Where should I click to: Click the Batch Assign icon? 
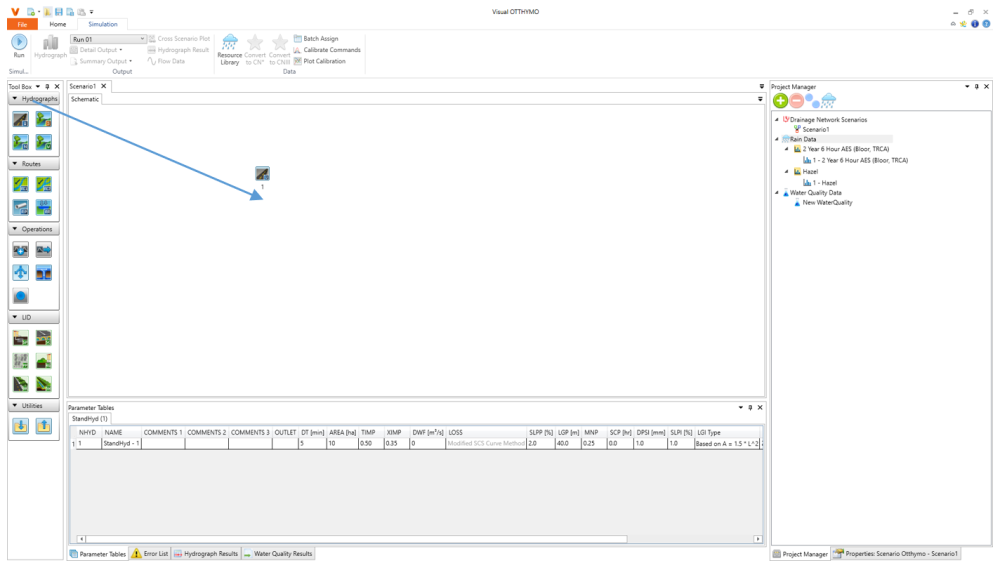(297, 39)
